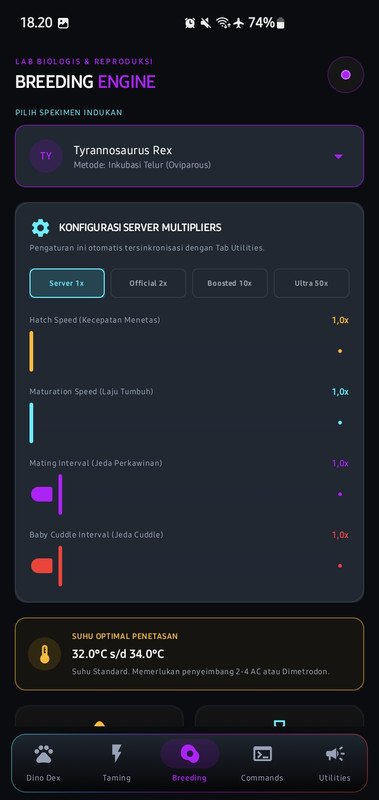Select Boosted 10x preset
Viewport: 379px width, 800px height.
pyautogui.click(x=230, y=283)
